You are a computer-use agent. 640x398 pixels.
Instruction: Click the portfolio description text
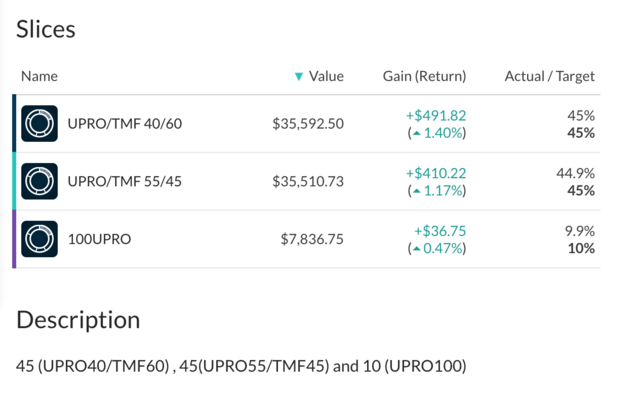[x=241, y=366]
